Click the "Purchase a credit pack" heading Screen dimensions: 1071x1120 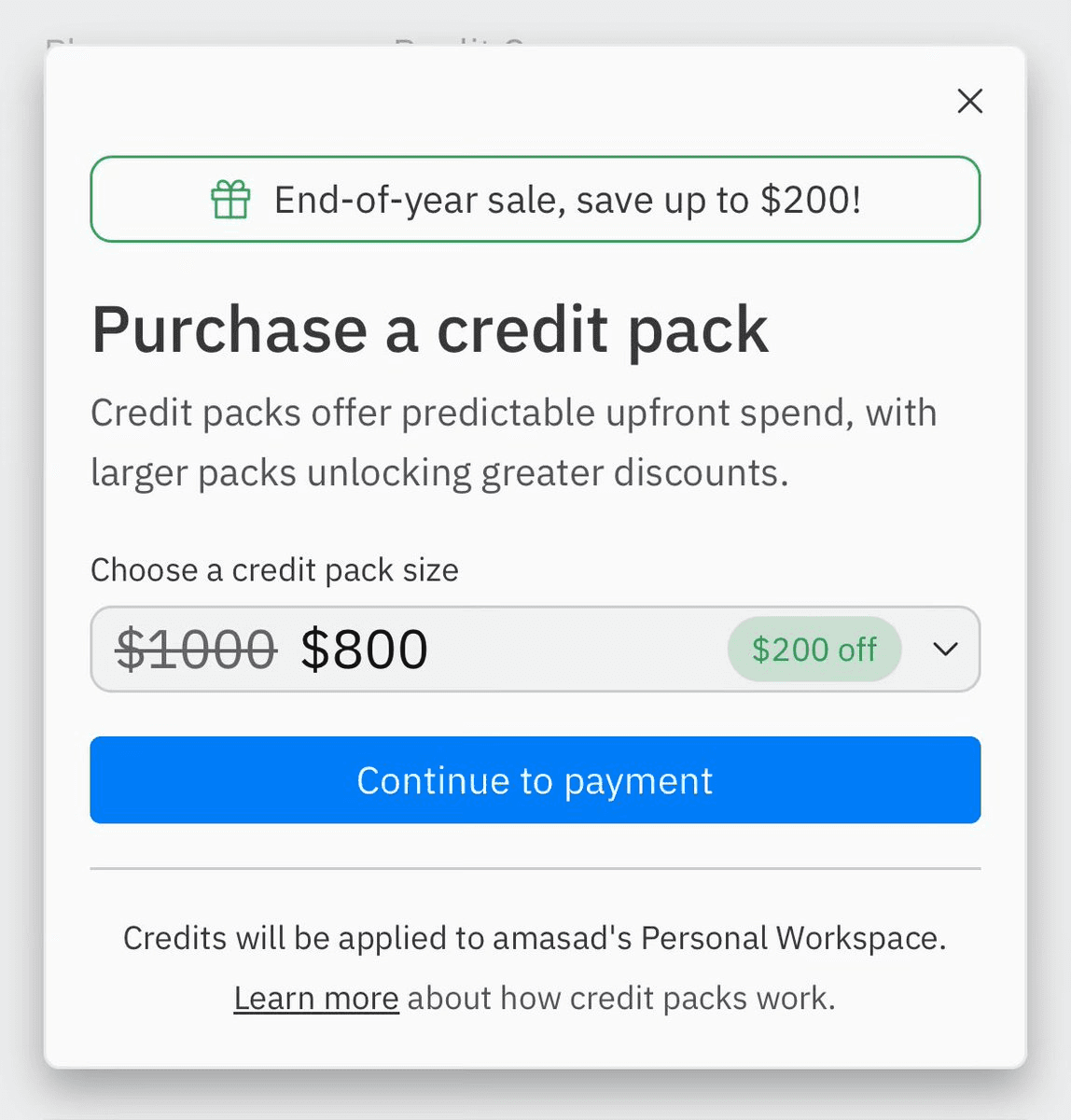[x=430, y=330]
